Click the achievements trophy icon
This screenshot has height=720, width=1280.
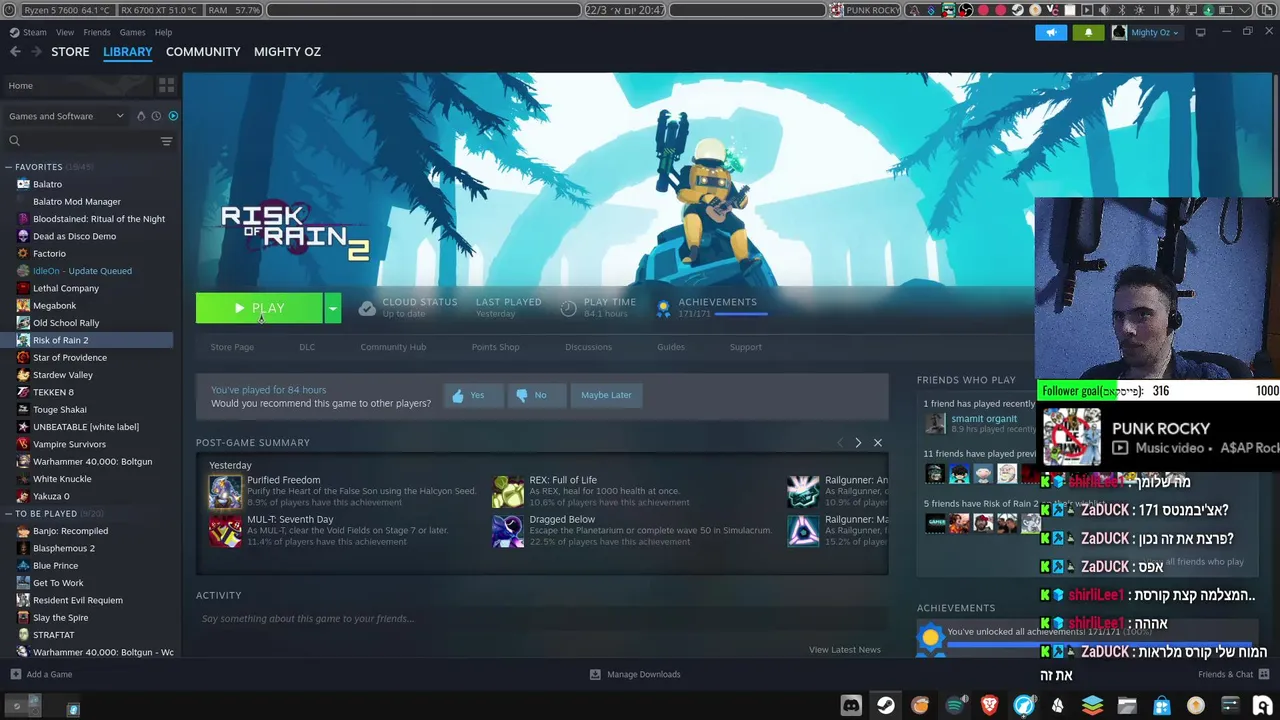[x=663, y=308]
